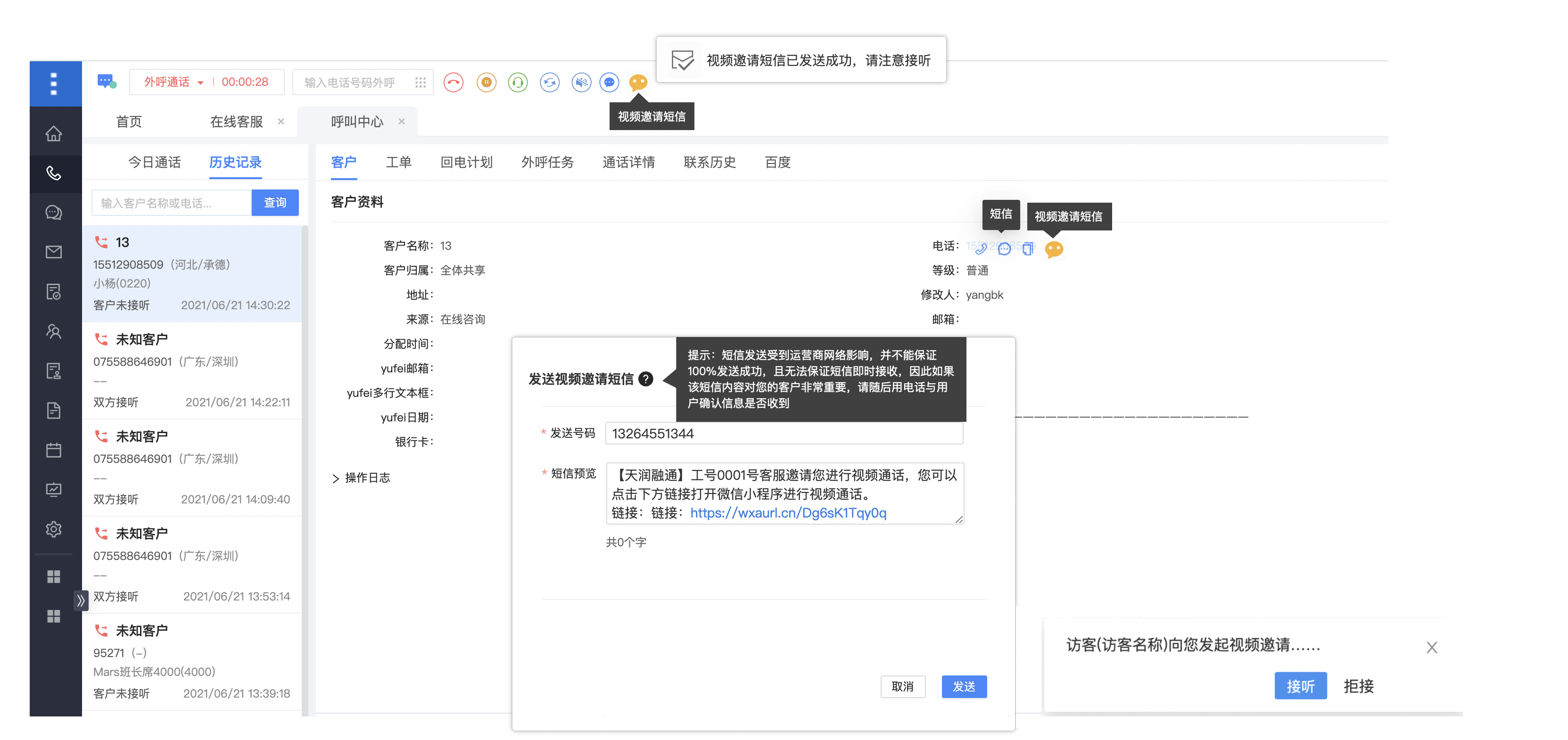Screen dimensions: 1568x740
Task: Open the three-dot main menu icon
Action: tap(54, 83)
